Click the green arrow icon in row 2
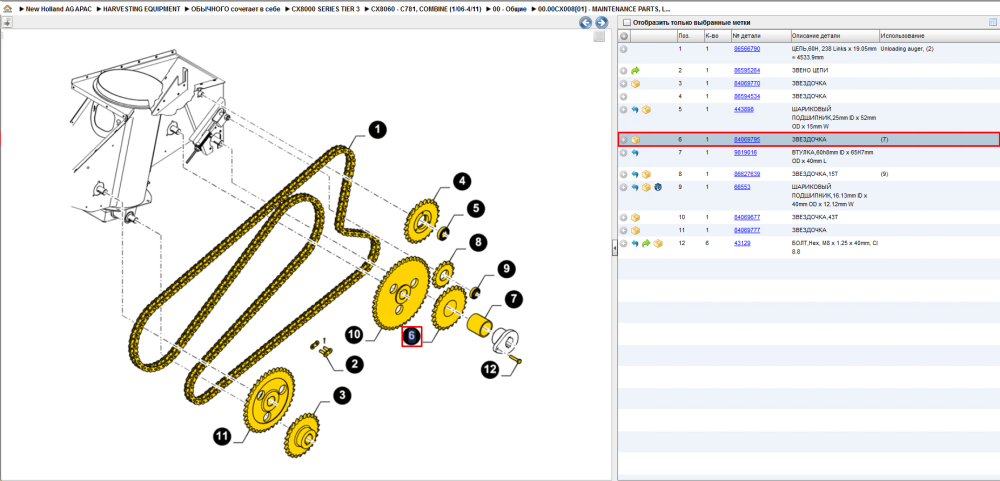 click(635, 71)
